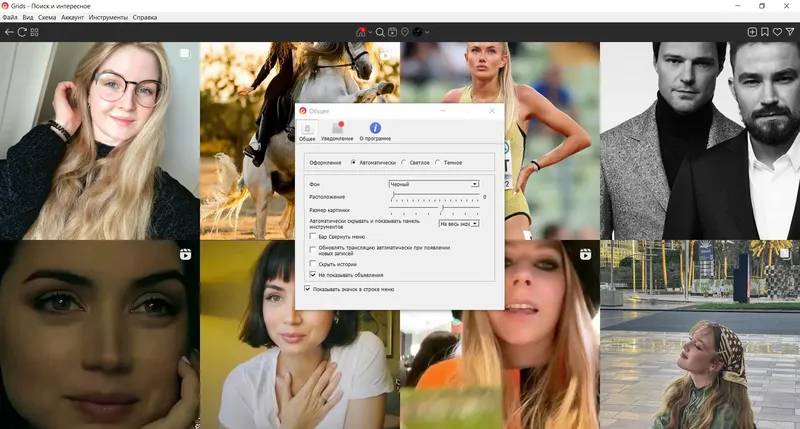800x429 pixels.
Task: Uncheck Не показывать объявления
Action: click(x=313, y=274)
